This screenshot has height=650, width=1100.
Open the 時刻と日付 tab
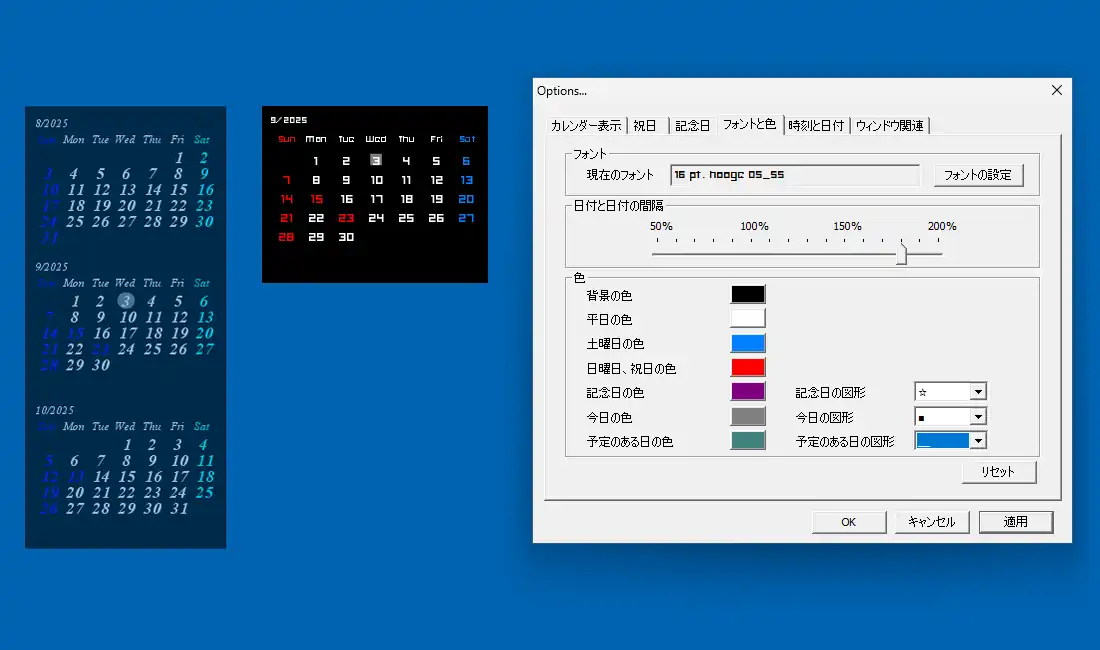click(816, 126)
